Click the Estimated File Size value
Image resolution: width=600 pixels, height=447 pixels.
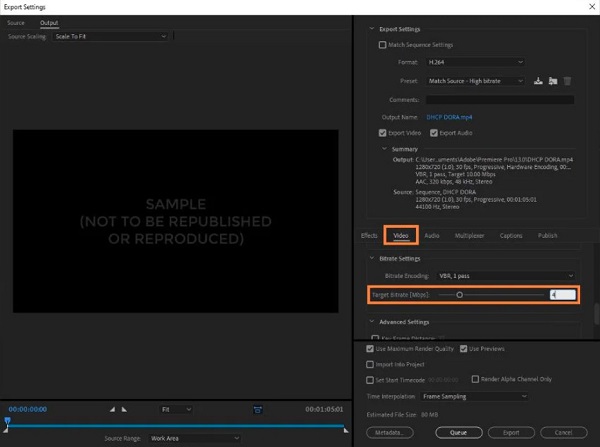click(429, 414)
